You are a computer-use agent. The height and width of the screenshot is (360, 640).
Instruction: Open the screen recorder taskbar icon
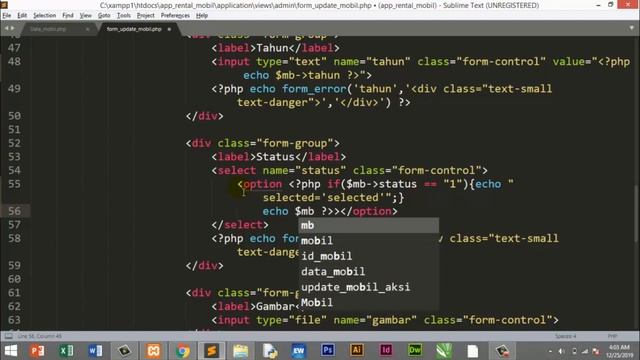pos(502,351)
